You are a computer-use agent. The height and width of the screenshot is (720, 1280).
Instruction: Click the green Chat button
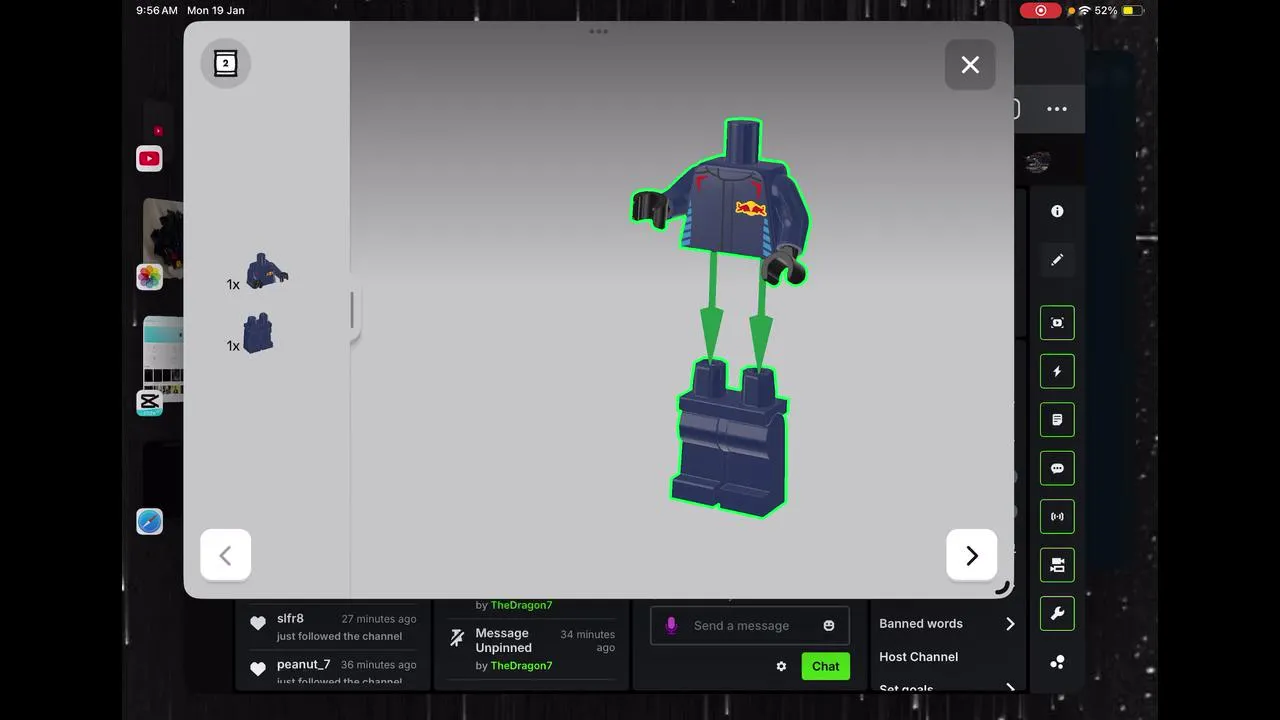pyautogui.click(x=826, y=666)
